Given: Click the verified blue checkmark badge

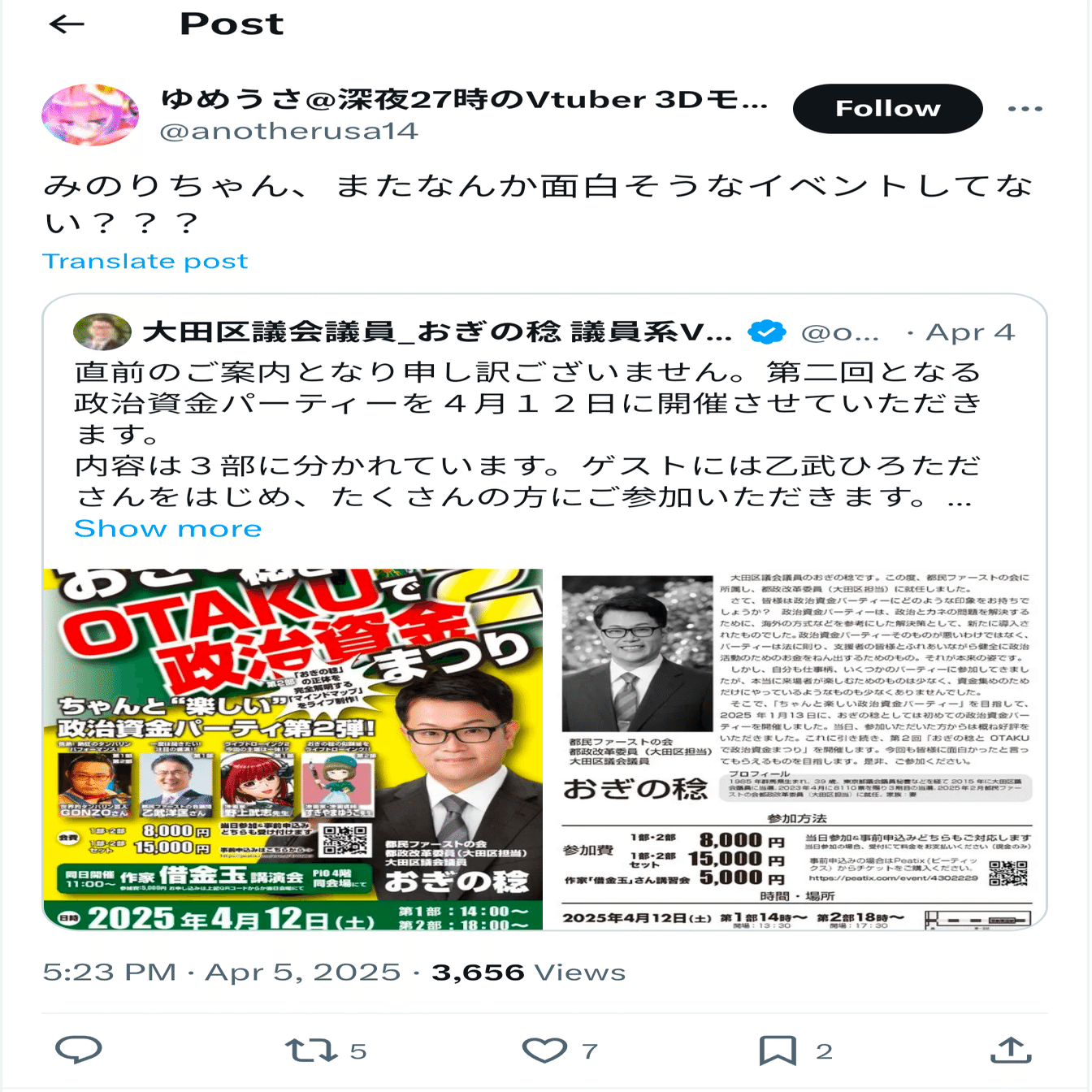Looking at the screenshot, I should [x=766, y=332].
